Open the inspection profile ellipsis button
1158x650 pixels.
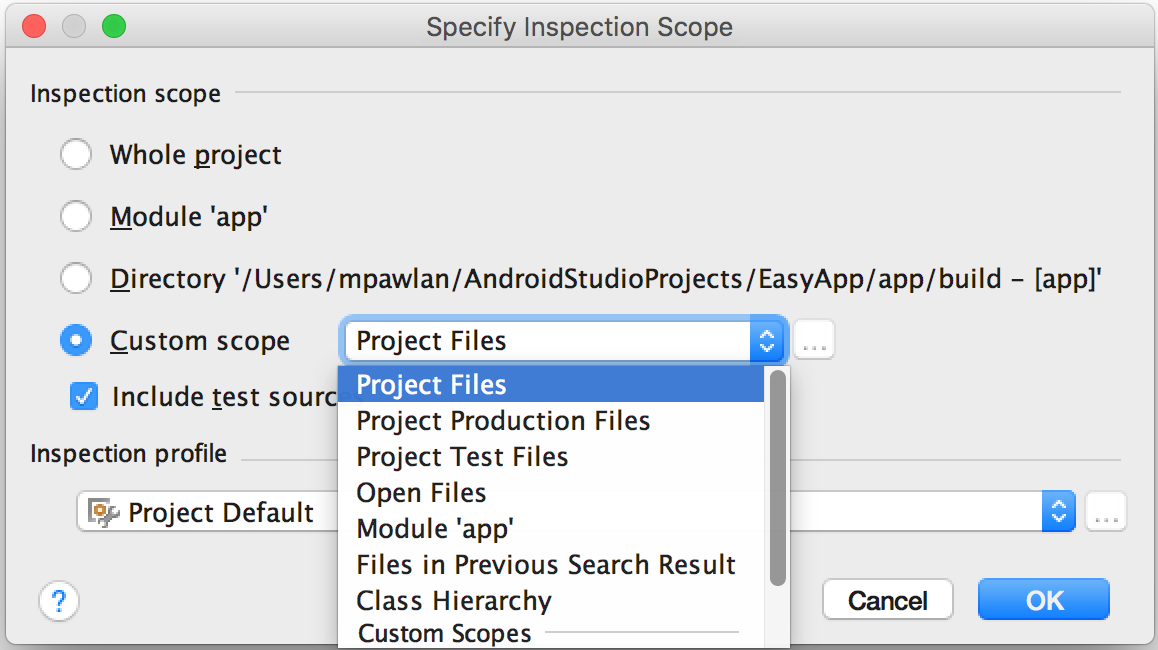[x=1106, y=513]
